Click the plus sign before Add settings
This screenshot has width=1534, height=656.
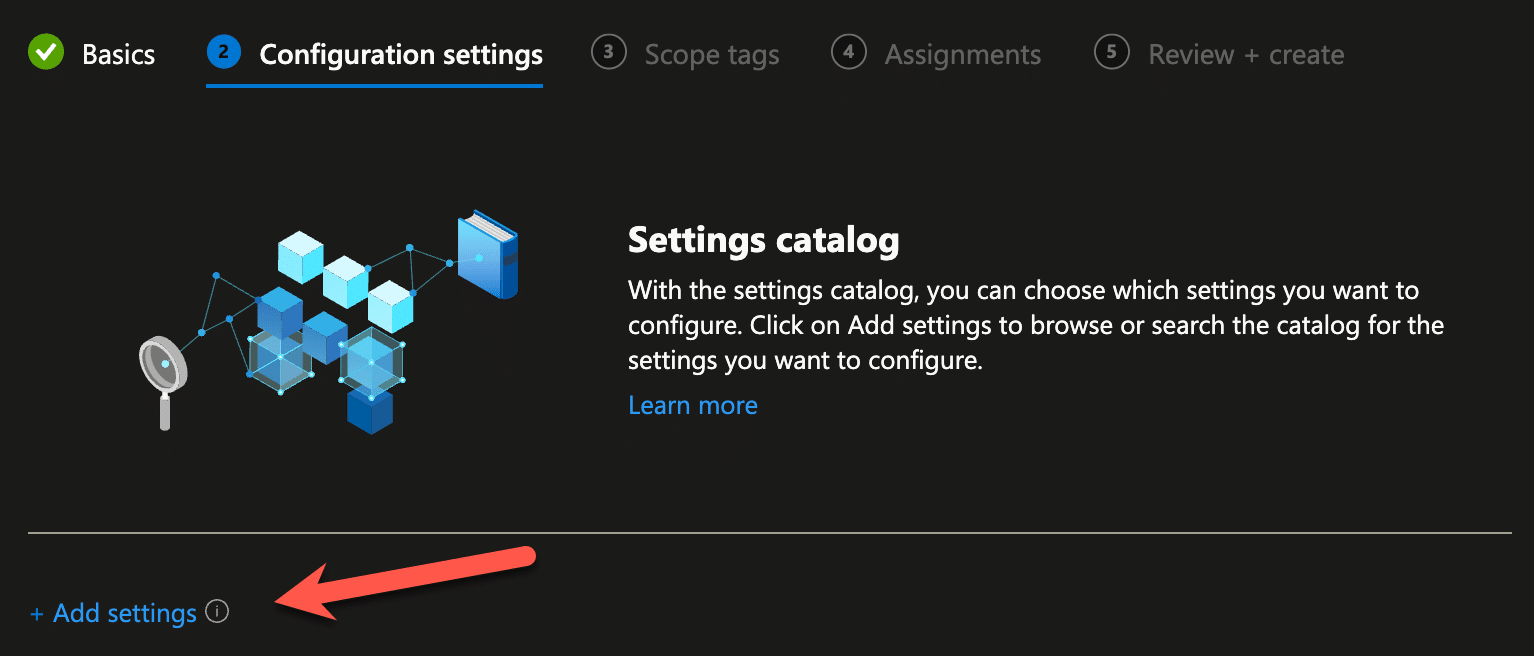click(37, 612)
